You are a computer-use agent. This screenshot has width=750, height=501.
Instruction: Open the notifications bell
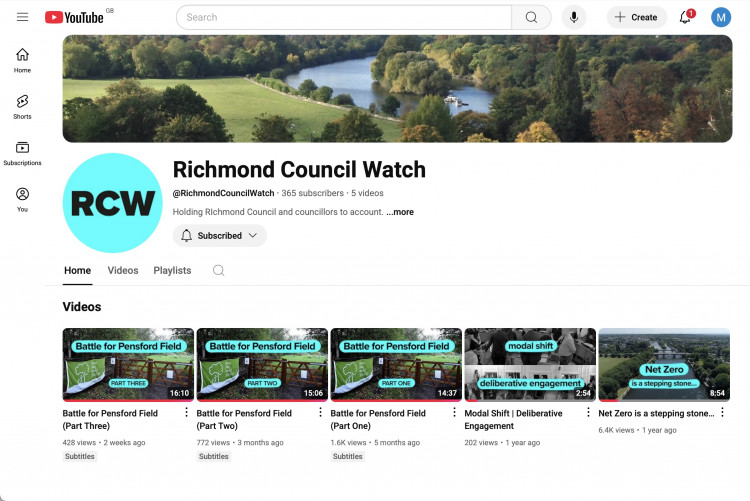(x=686, y=17)
